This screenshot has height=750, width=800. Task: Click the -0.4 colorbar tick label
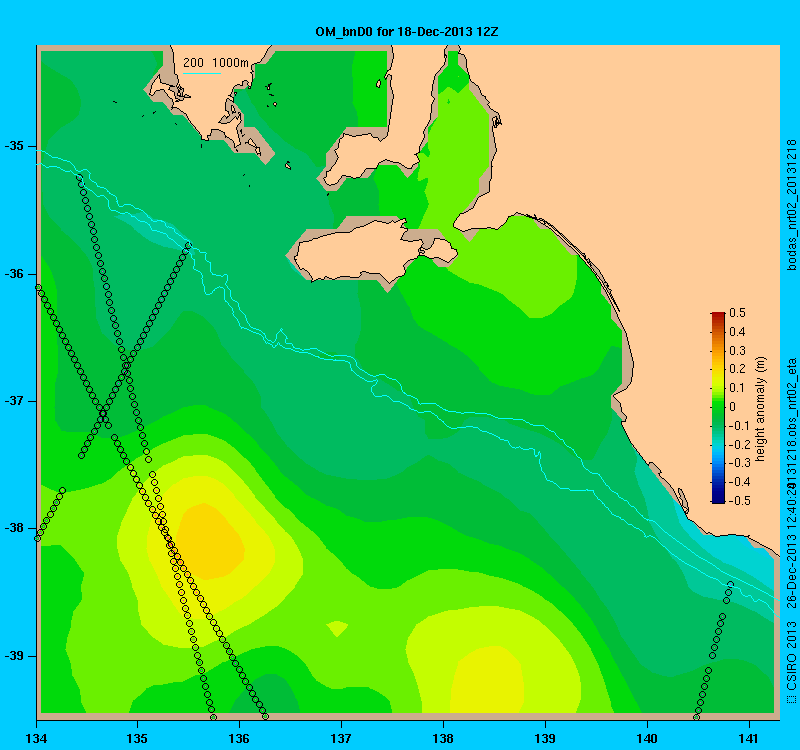pyautogui.click(x=738, y=482)
